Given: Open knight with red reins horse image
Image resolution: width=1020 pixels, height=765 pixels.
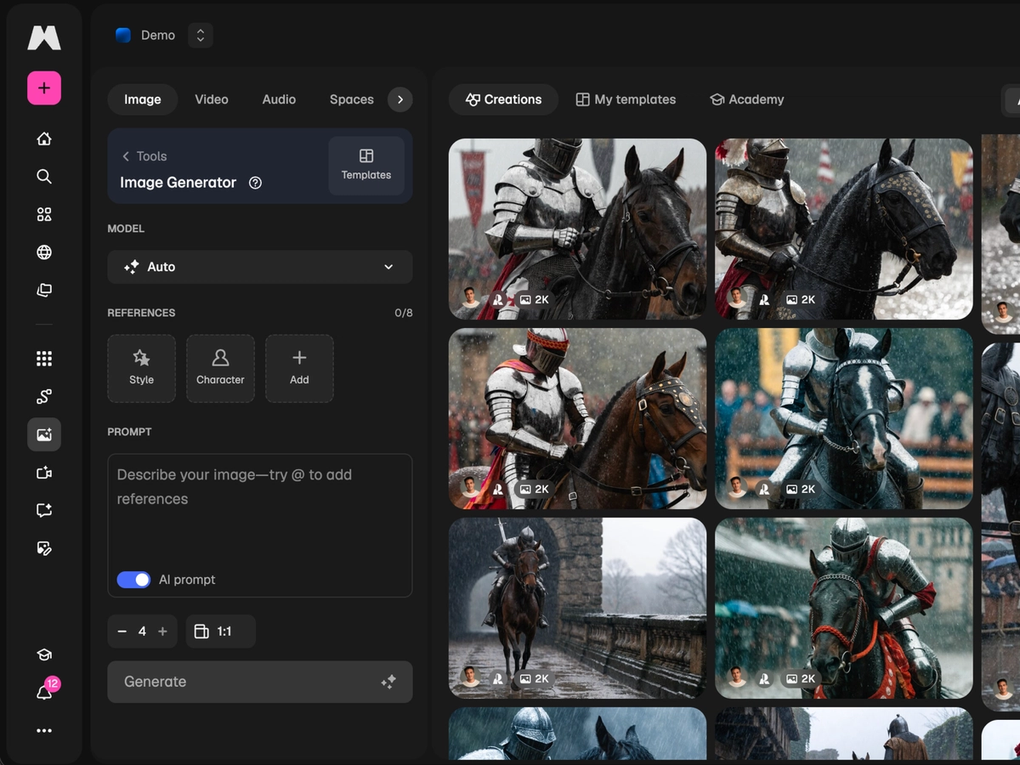Looking at the screenshot, I should click(x=844, y=608).
